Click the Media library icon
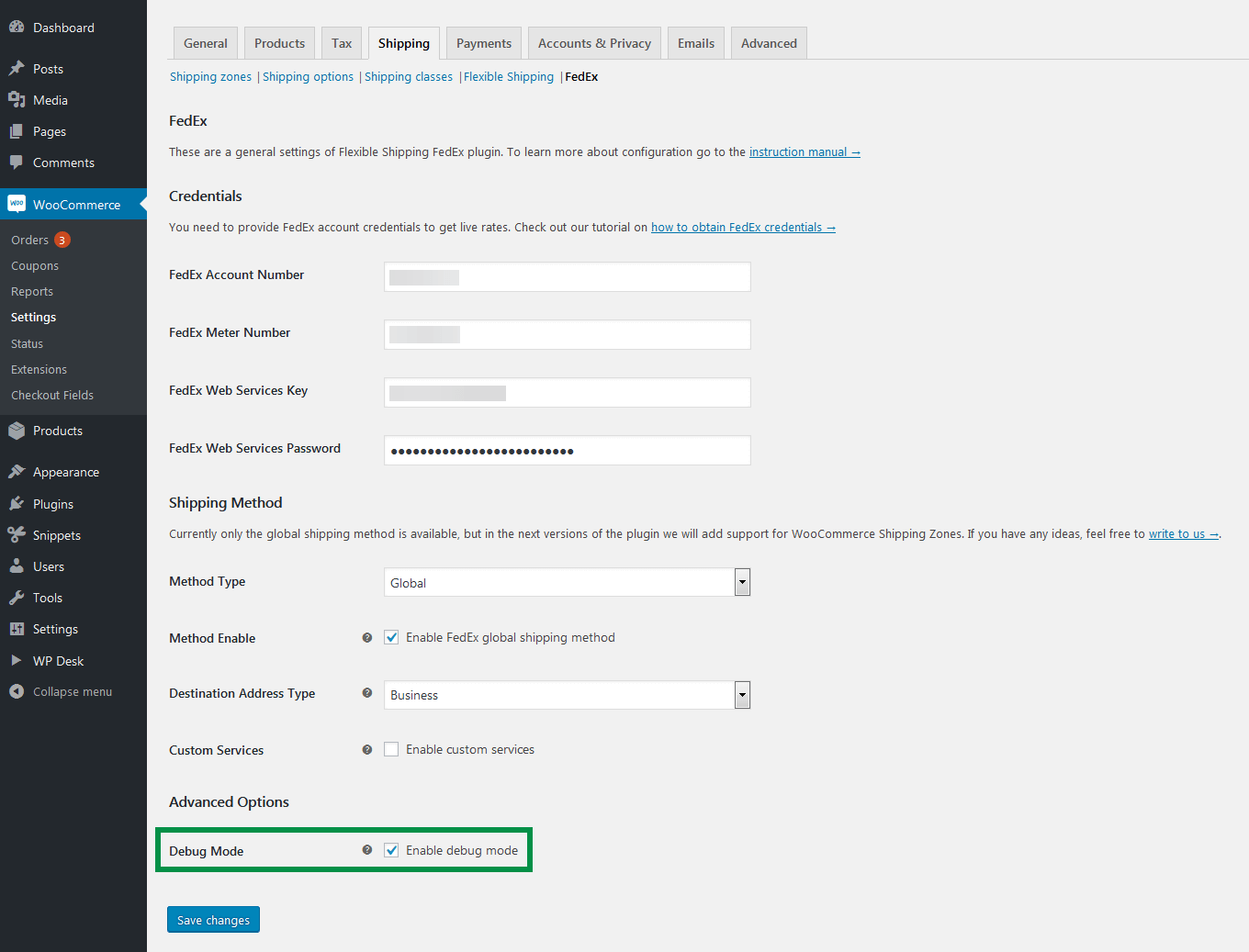The width and height of the screenshot is (1249, 952). (17, 100)
